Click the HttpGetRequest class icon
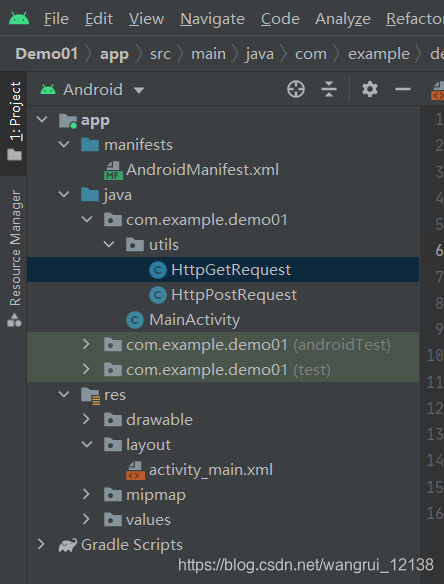 [x=158, y=270]
